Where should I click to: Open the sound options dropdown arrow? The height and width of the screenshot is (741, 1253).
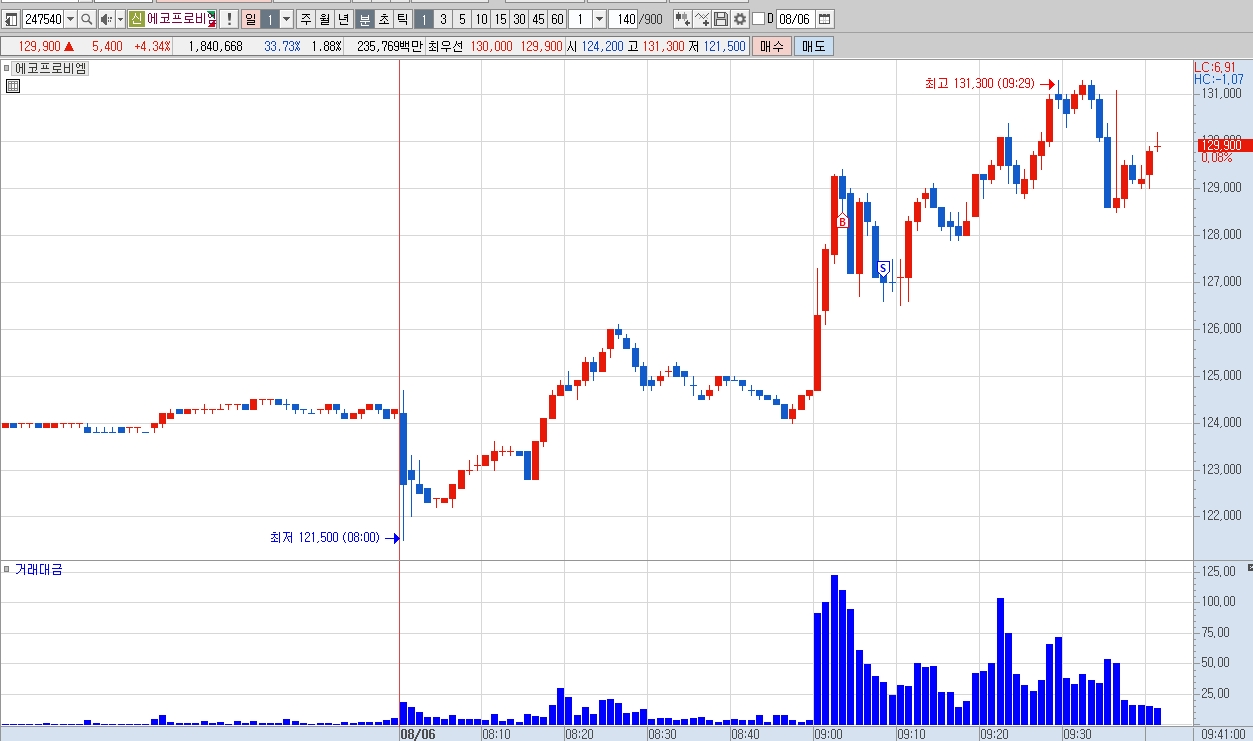tap(121, 19)
